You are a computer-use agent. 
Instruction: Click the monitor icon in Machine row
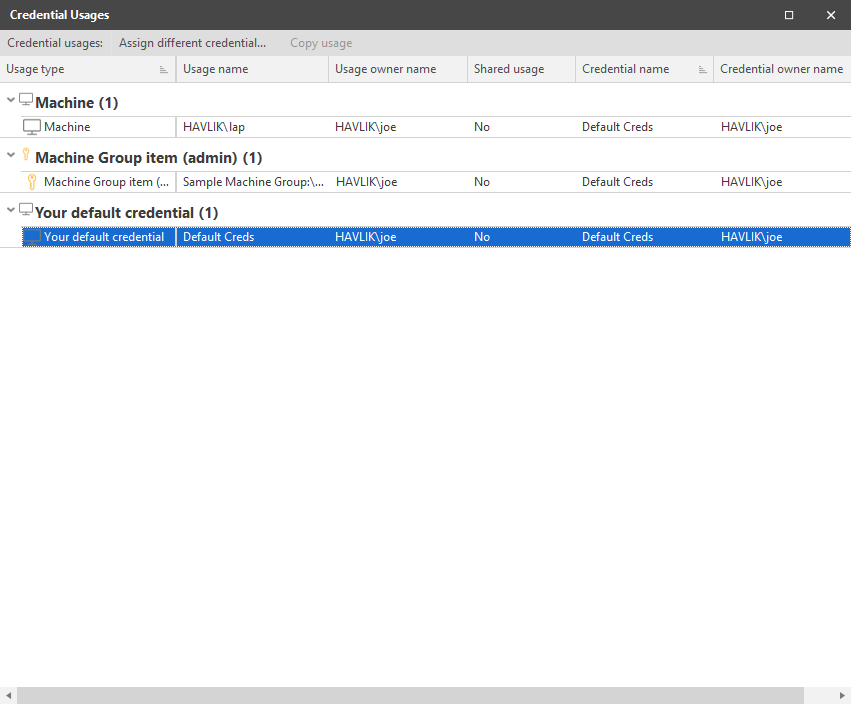(32, 127)
